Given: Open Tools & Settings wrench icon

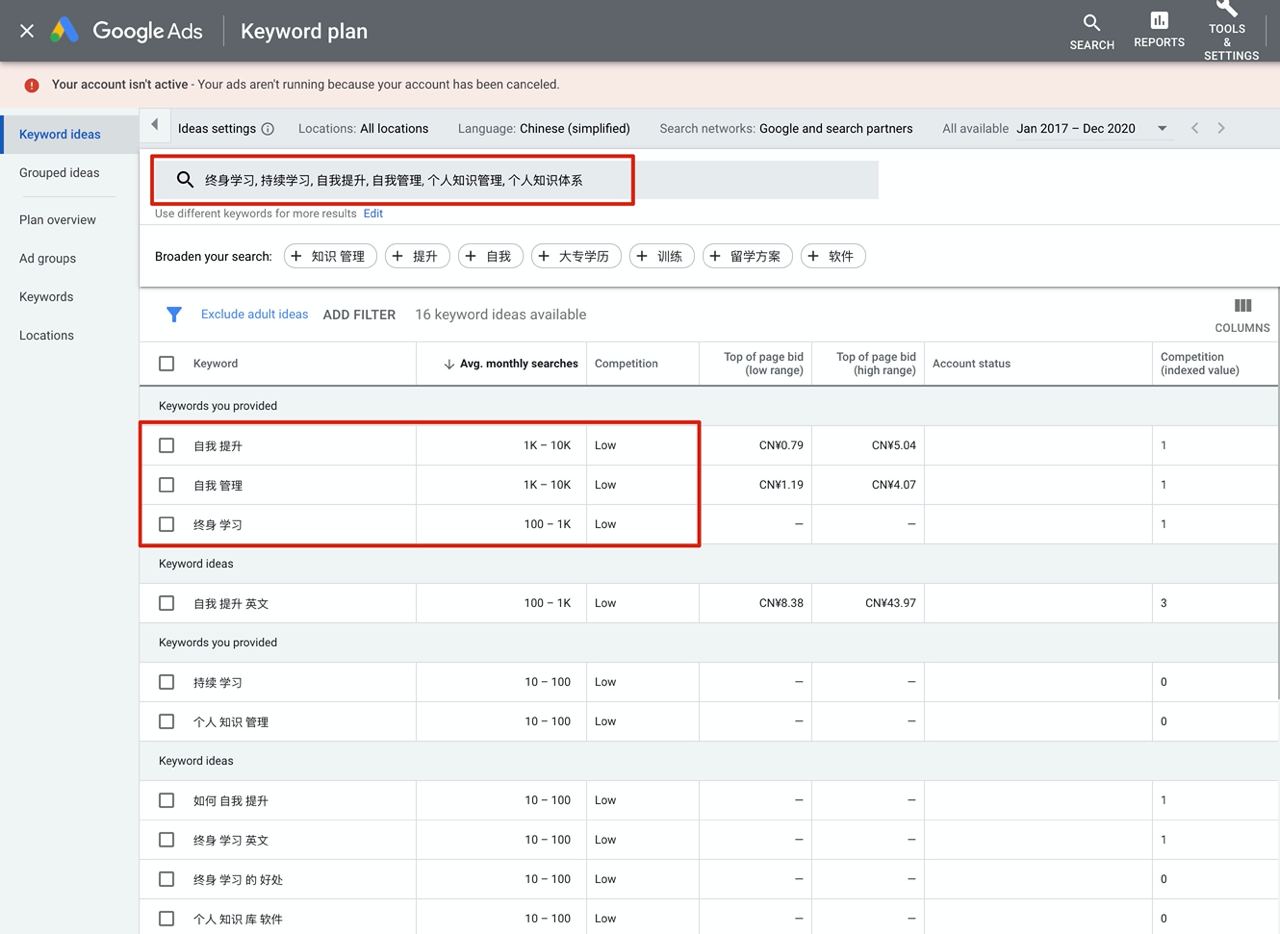Looking at the screenshot, I should (1227, 9).
